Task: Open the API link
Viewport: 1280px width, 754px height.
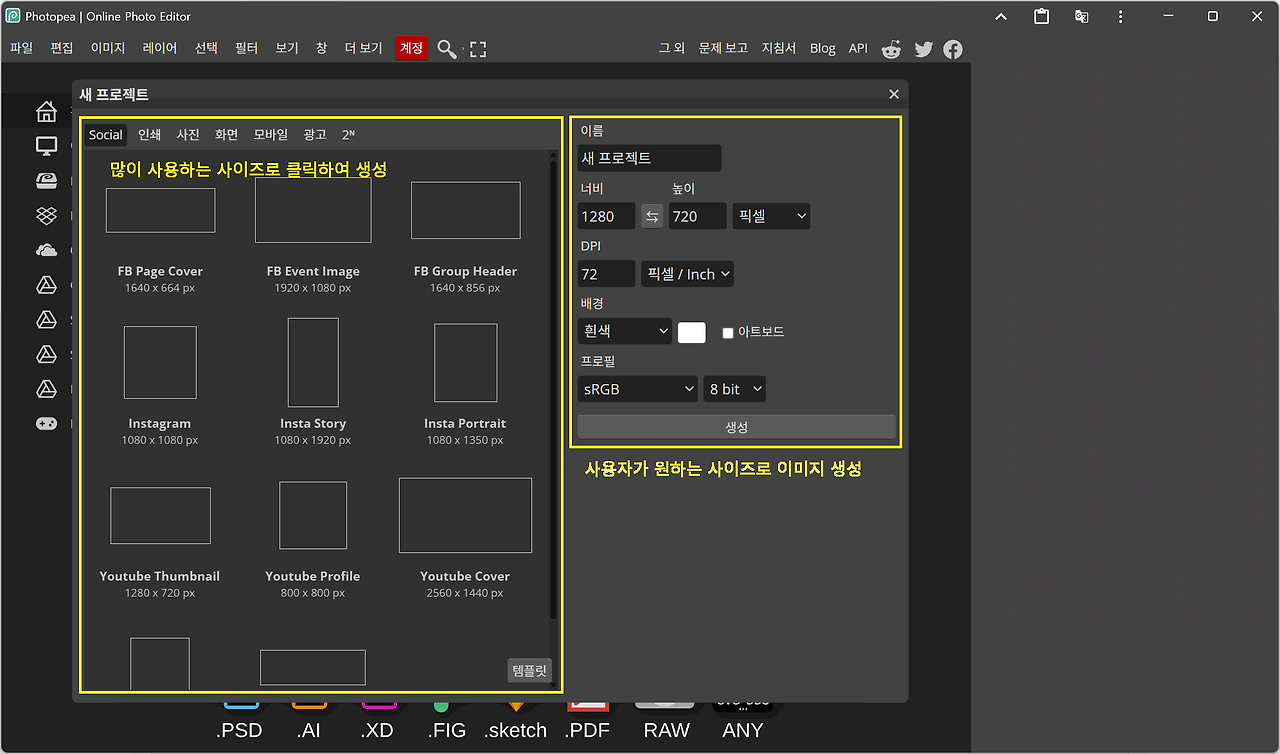Action: [858, 48]
